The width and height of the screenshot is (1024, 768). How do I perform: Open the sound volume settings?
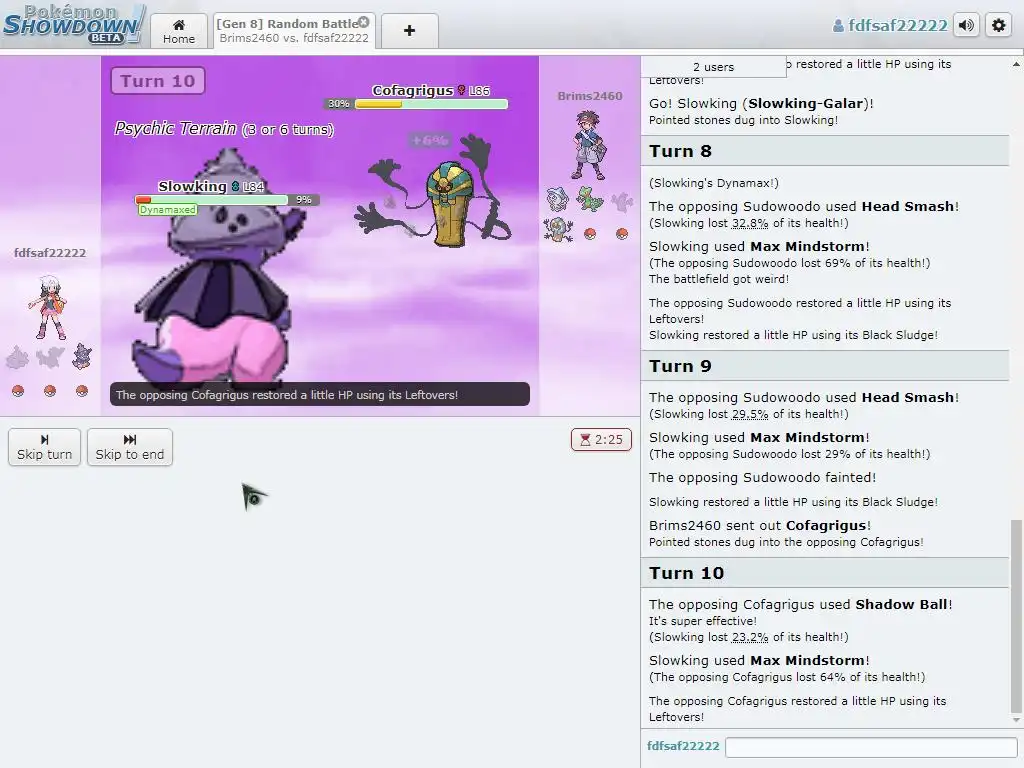pyautogui.click(x=967, y=25)
